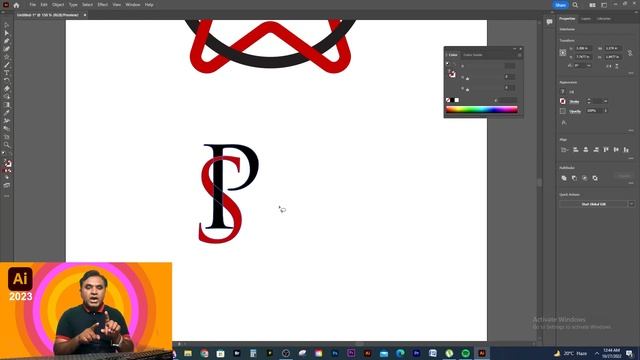The image size is (640, 360).
Task: Open the View menu
Action: tap(117, 5)
